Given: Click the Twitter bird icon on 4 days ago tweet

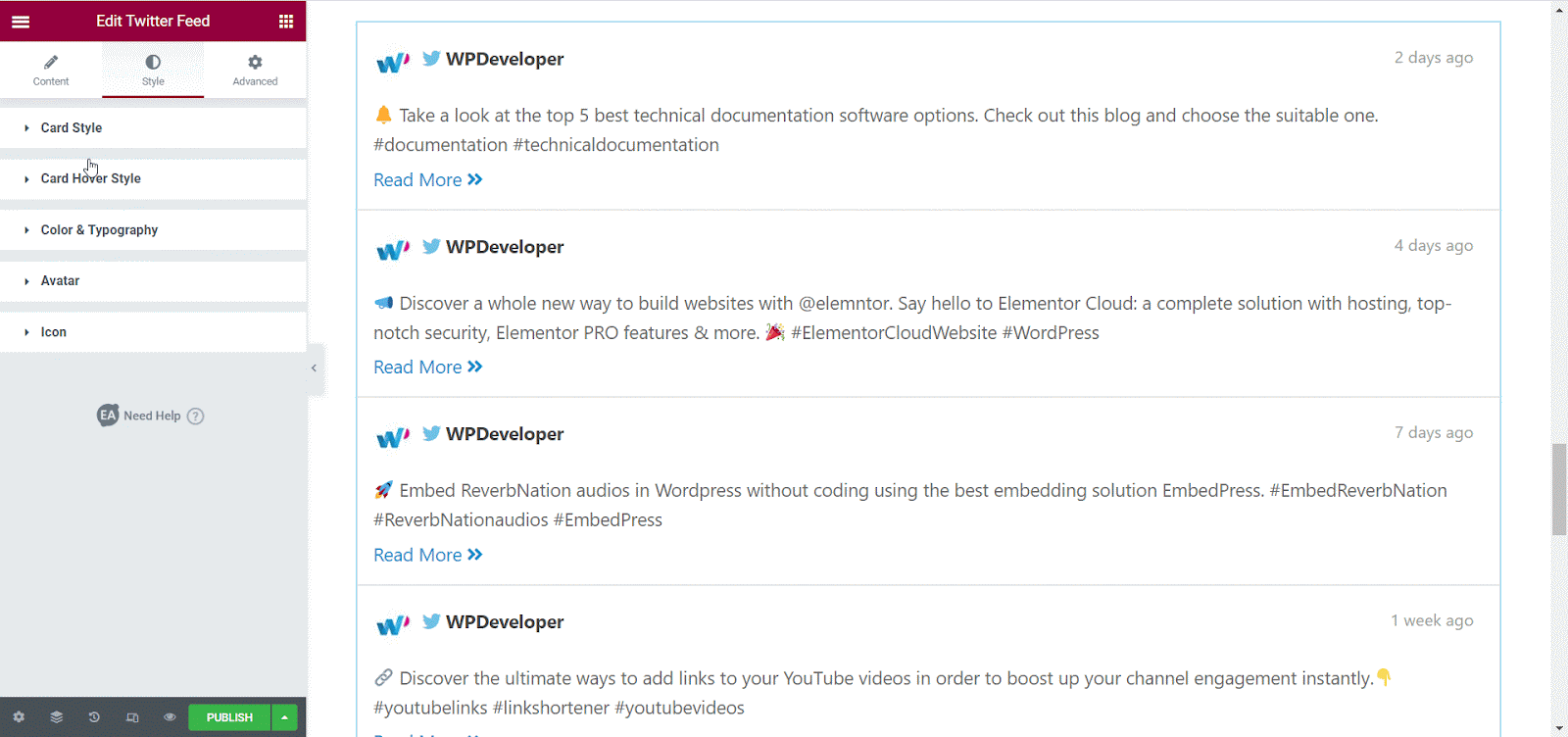Looking at the screenshot, I should [x=431, y=246].
